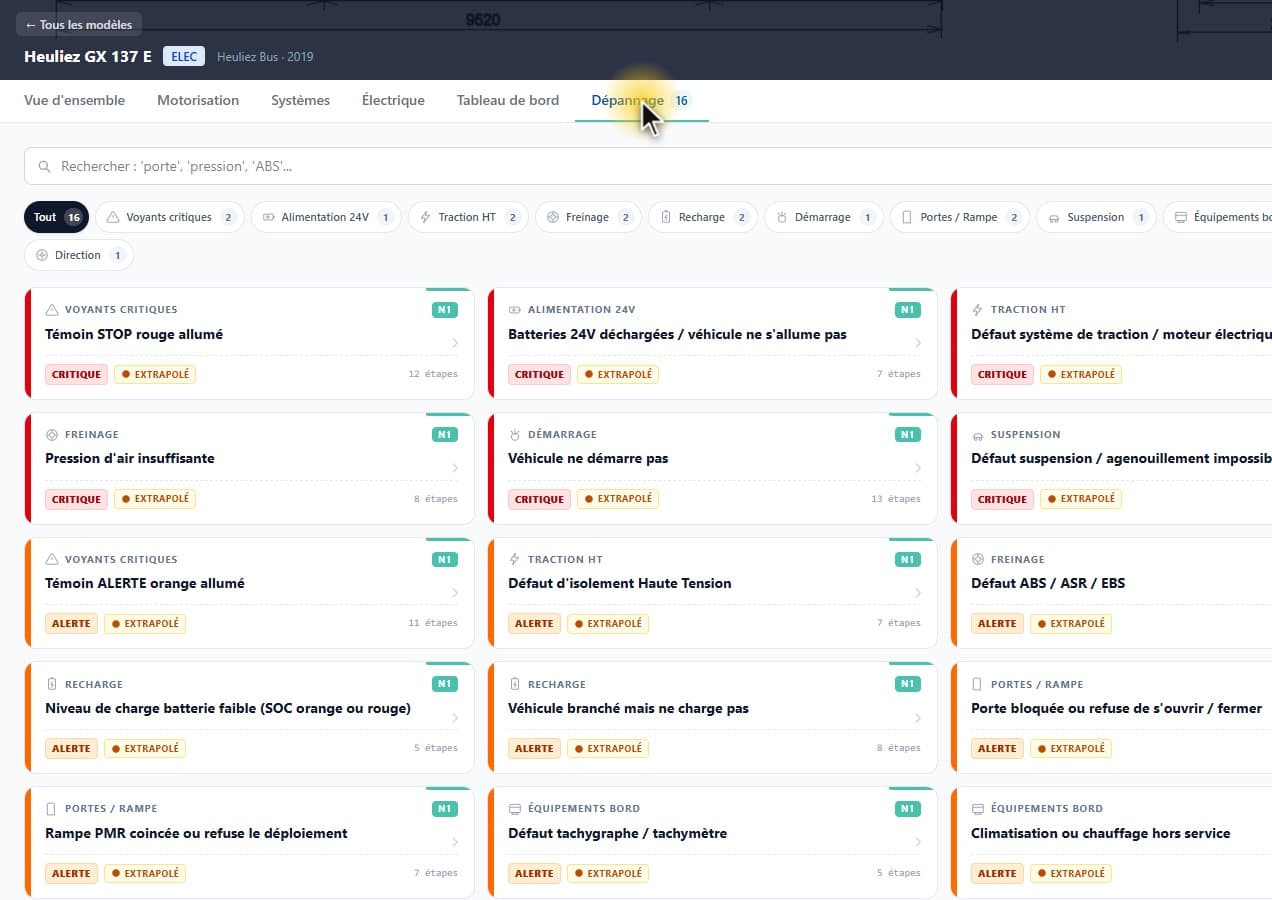Expand Batteries 24V déchargées card via chevron
Viewport: 1272px width, 900px height.
[918, 343]
